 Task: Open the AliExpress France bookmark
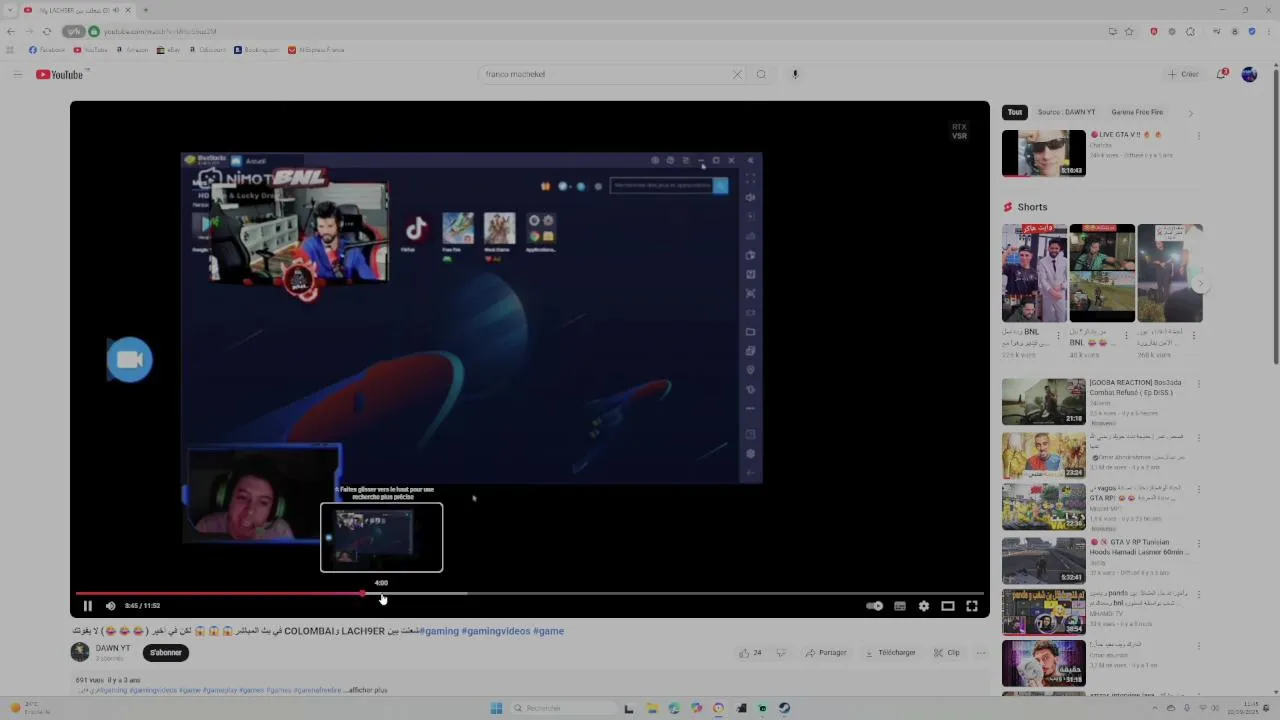coord(316,50)
